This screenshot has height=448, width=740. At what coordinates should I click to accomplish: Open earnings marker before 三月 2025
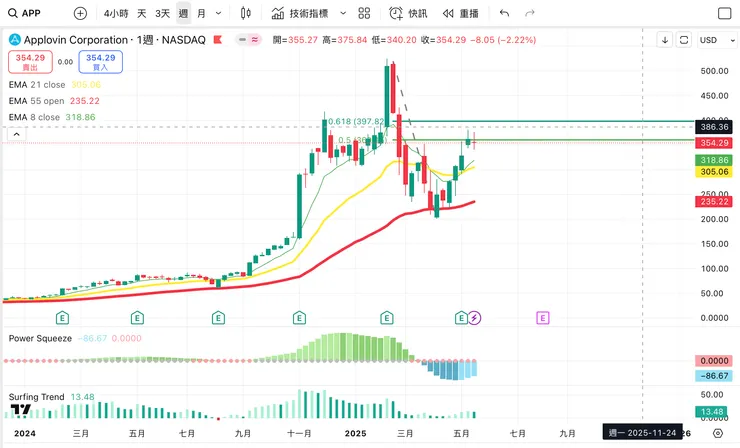tap(387, 318)
